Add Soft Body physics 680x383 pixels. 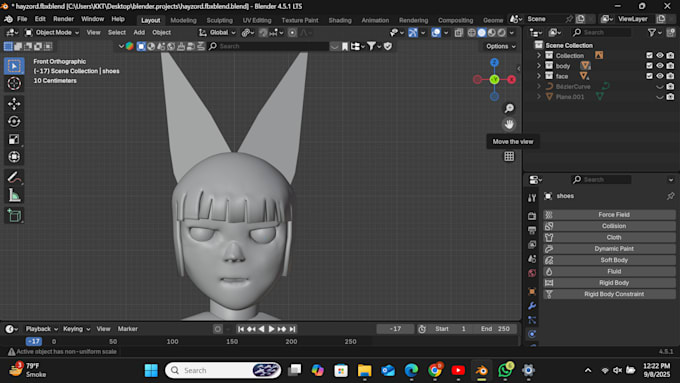(x=609, y=260)
